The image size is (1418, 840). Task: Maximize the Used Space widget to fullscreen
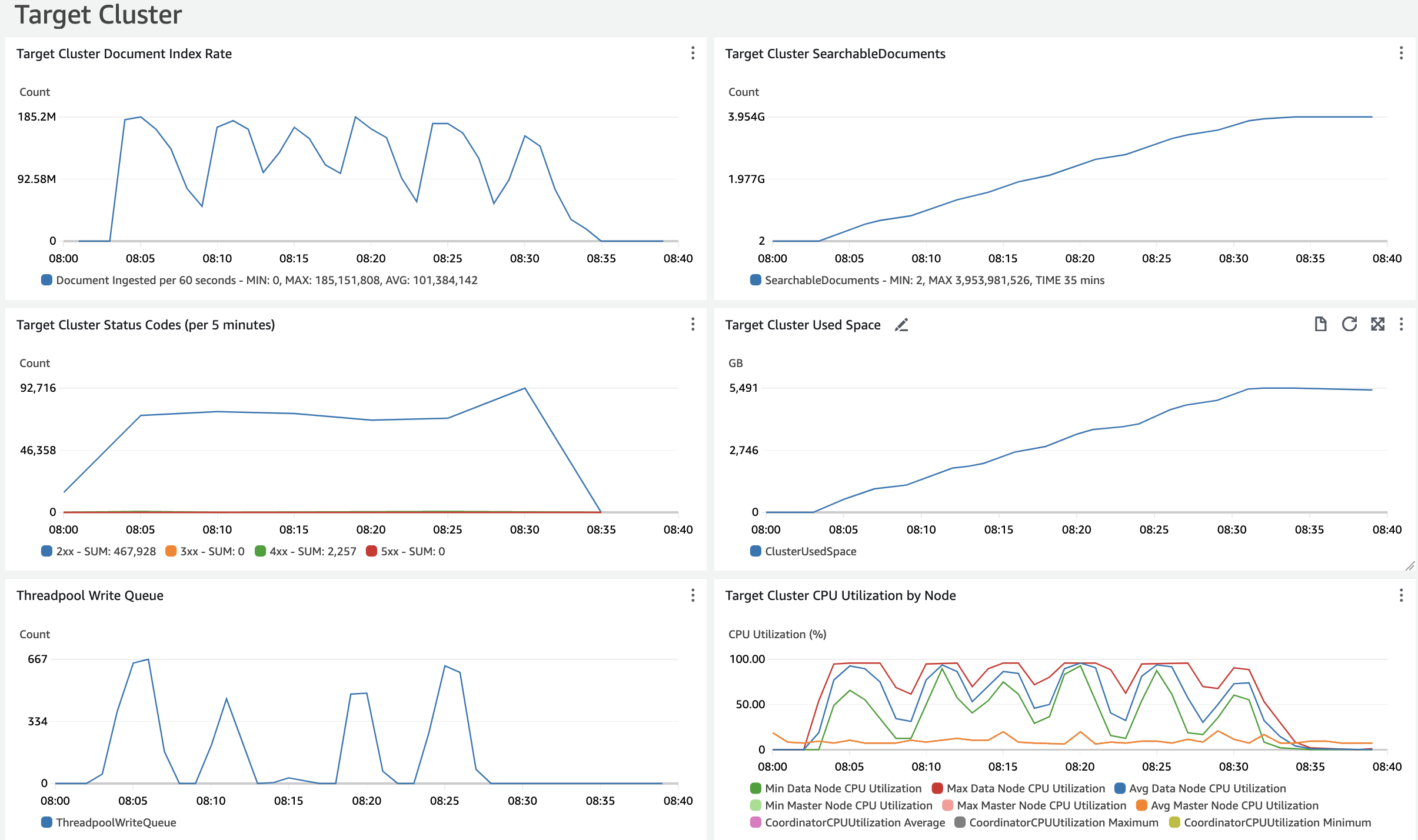coord(1377,324)
